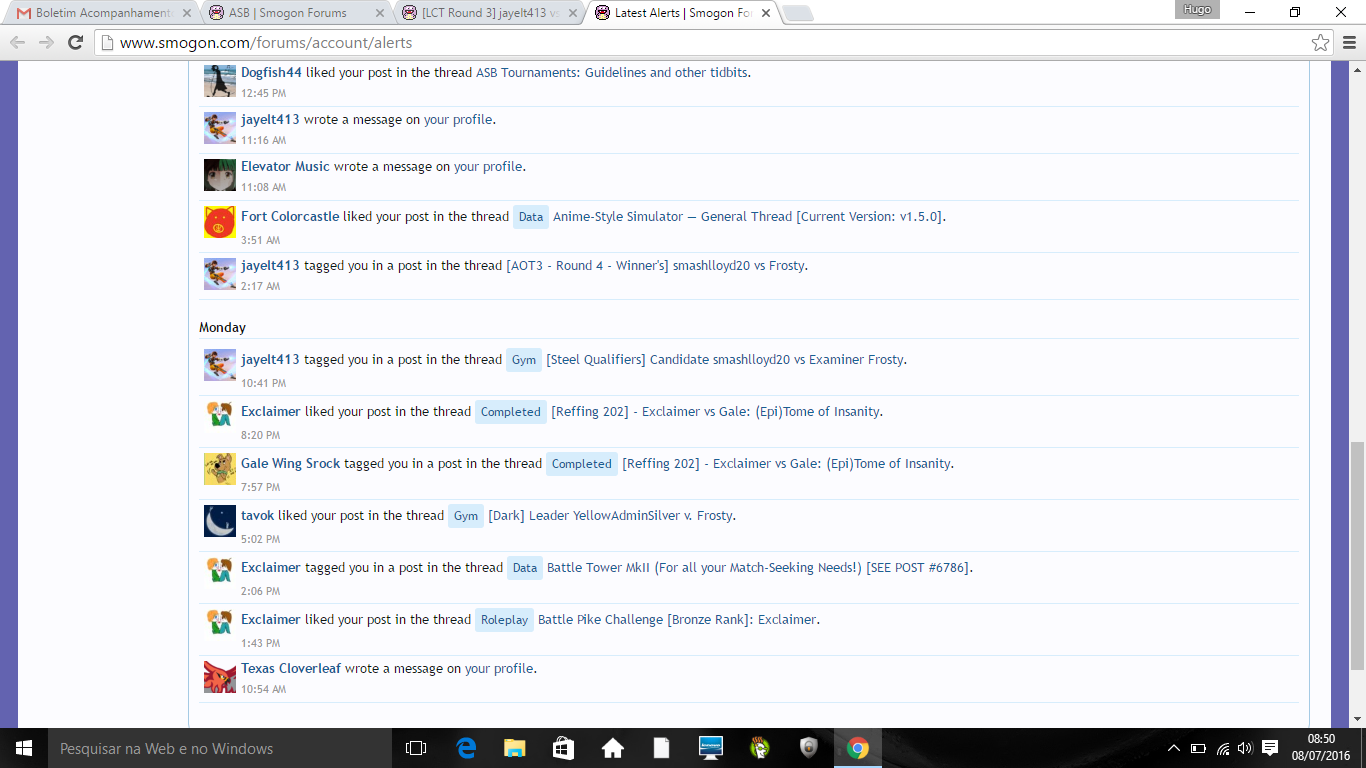This screenshot has height=768, width=1366.
Task: Click Fort Colorcastle's red pig avatar
Action: point(219,222)
